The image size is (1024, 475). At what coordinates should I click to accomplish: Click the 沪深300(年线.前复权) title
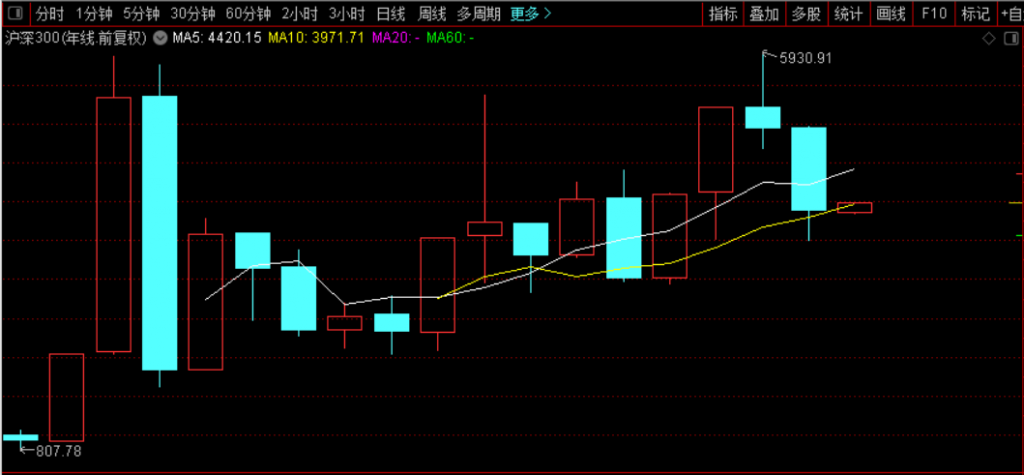point(76,39)
